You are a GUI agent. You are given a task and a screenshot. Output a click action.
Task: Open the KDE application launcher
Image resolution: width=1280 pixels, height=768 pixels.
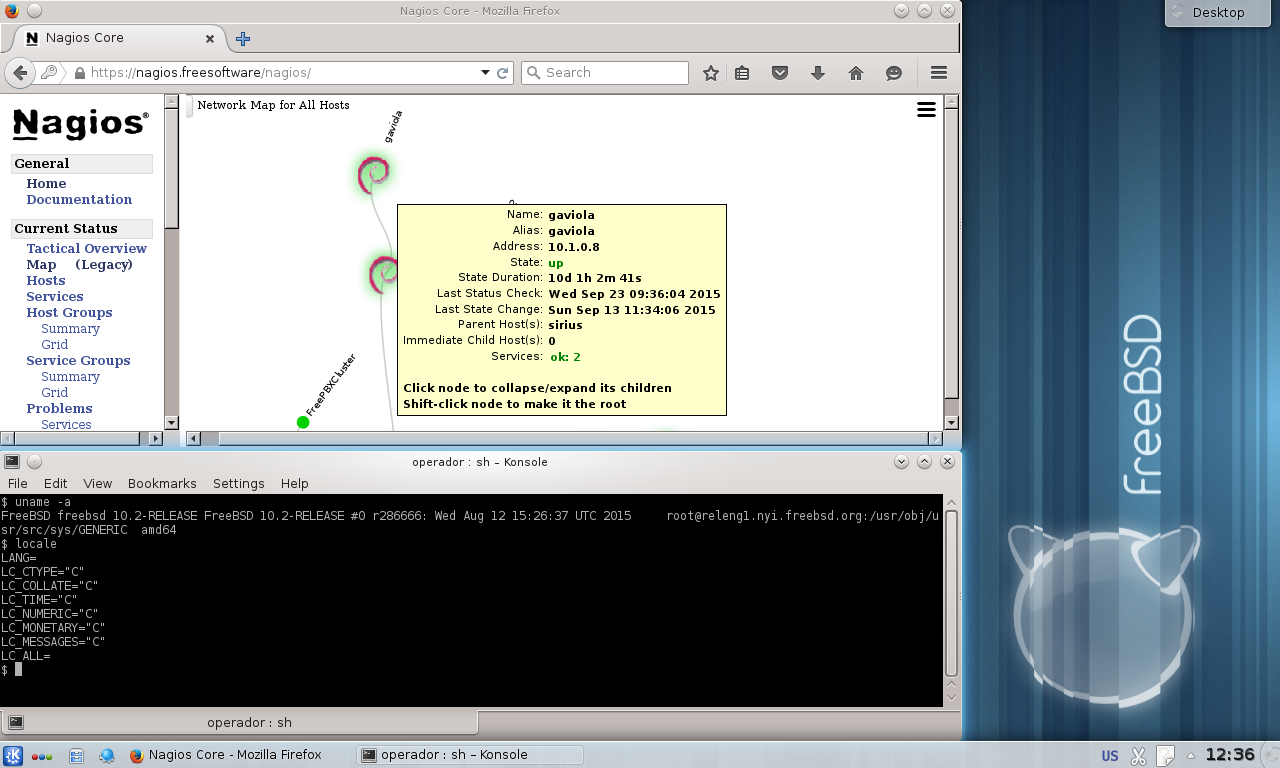[14, 756]
